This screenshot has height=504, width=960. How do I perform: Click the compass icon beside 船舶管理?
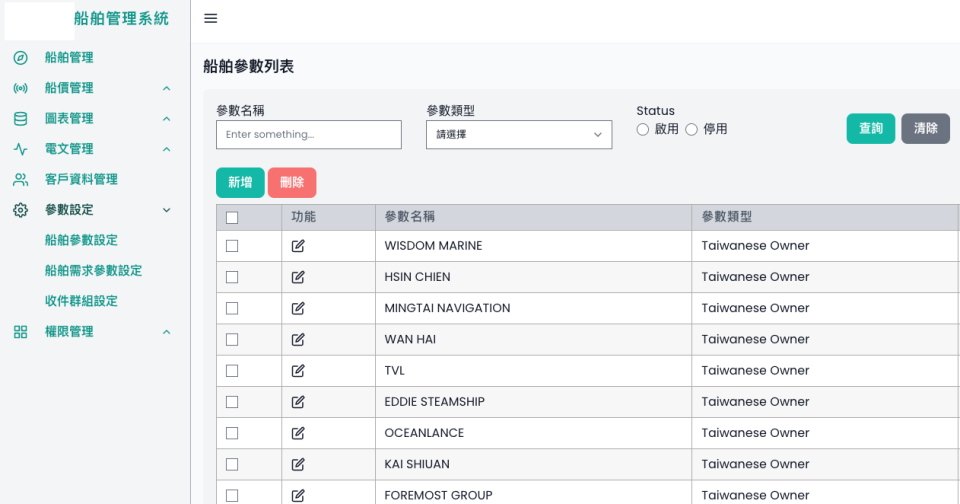coord(20,58)
